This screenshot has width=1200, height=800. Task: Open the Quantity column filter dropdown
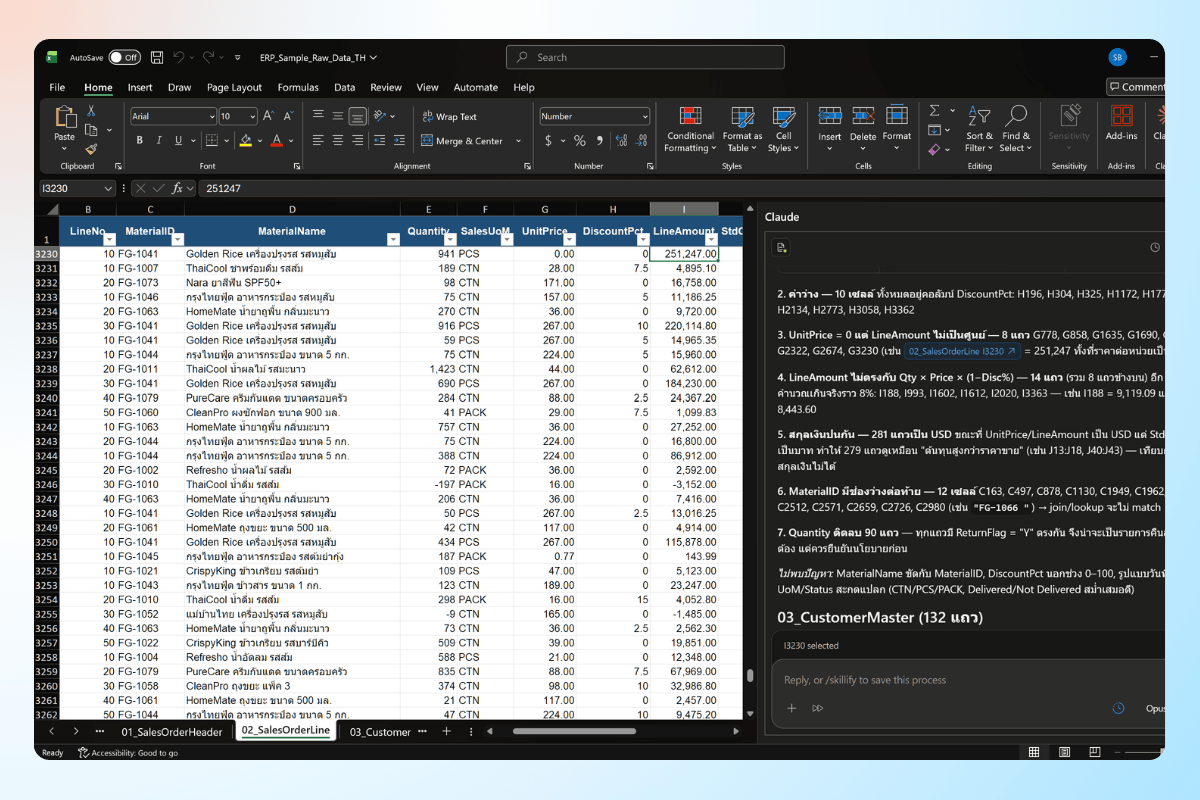(x=451, y=239)
